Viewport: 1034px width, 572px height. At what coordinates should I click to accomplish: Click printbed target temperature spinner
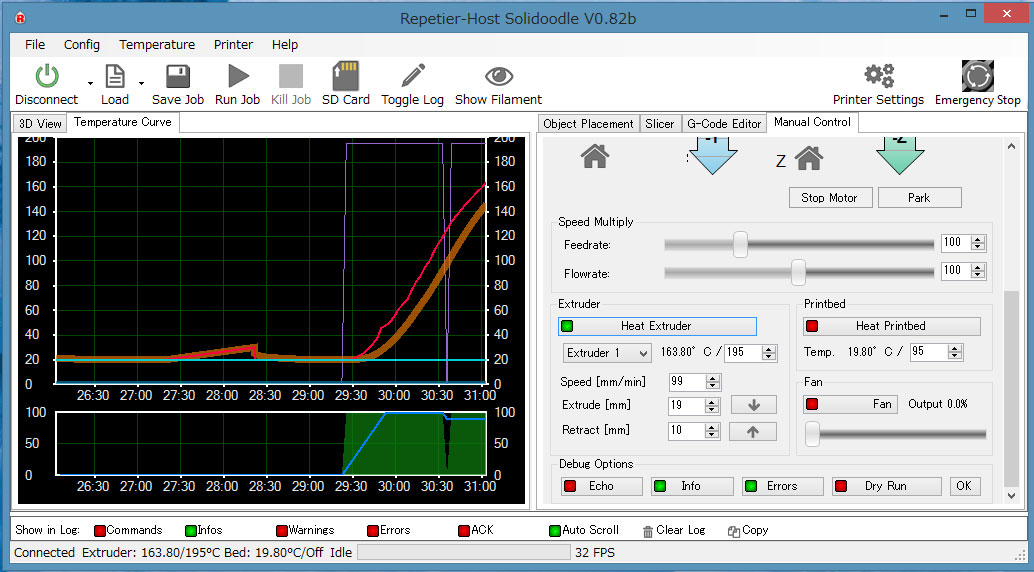tap(956, 352)
